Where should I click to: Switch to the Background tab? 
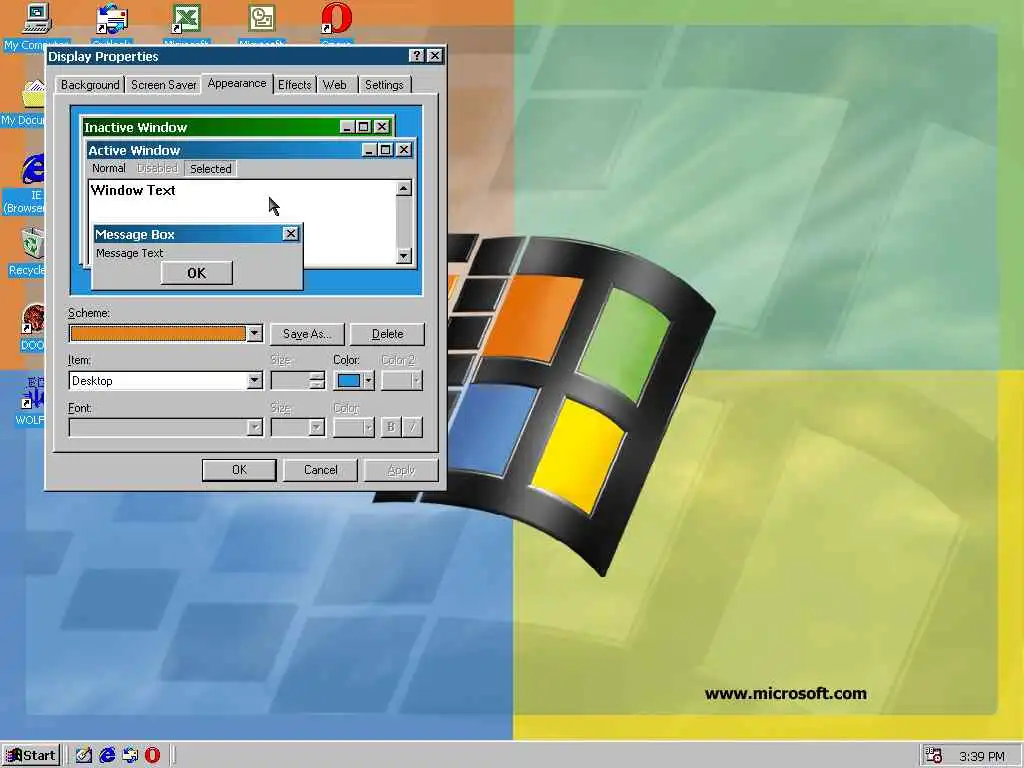90,85
